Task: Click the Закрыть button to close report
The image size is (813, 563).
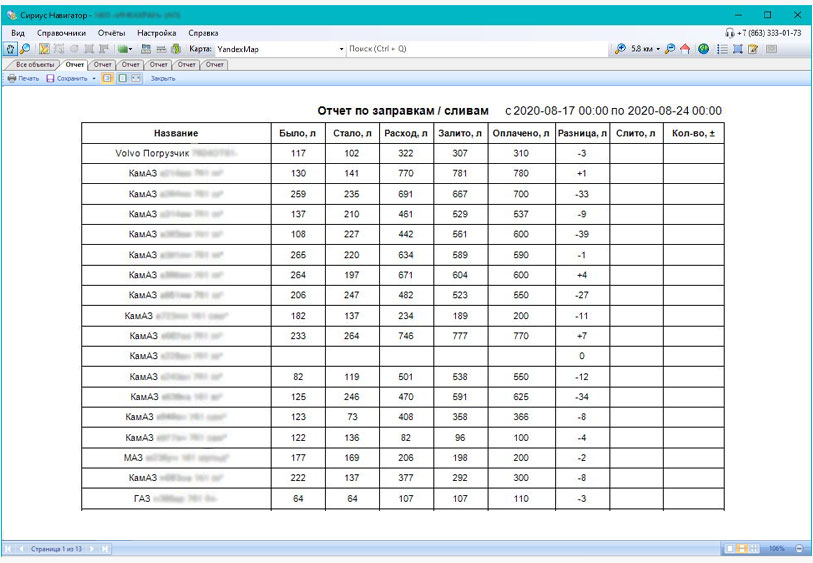Action: [x=163, y=78]
